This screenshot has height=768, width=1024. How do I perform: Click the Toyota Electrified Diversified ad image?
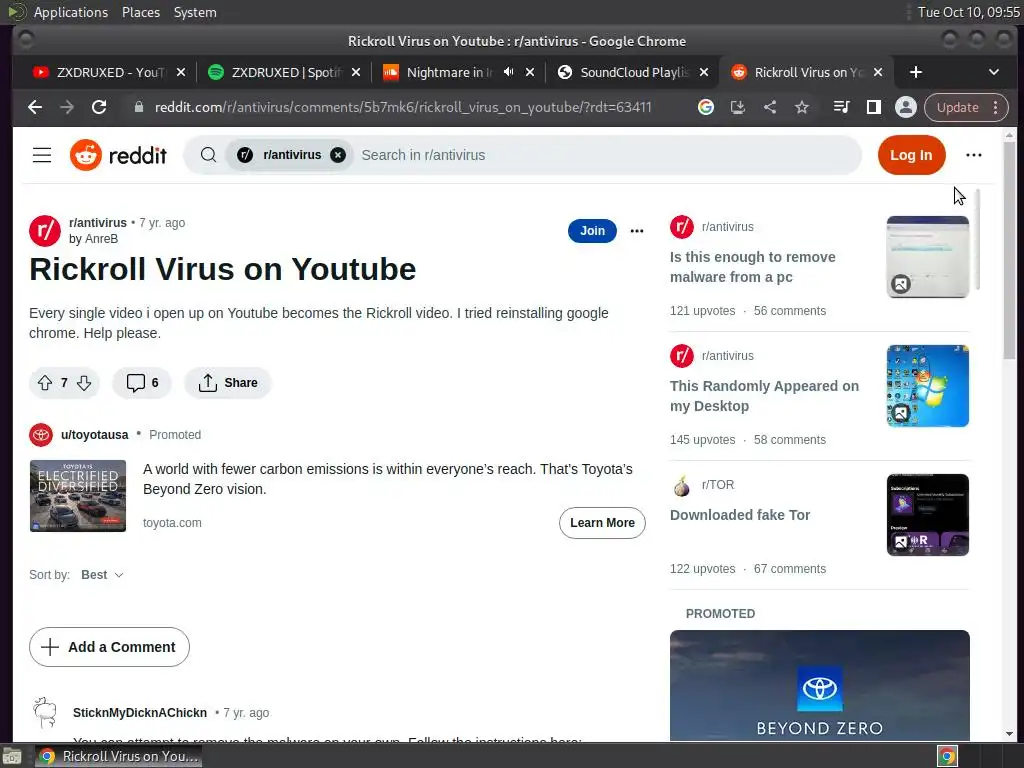coord(78,496)
